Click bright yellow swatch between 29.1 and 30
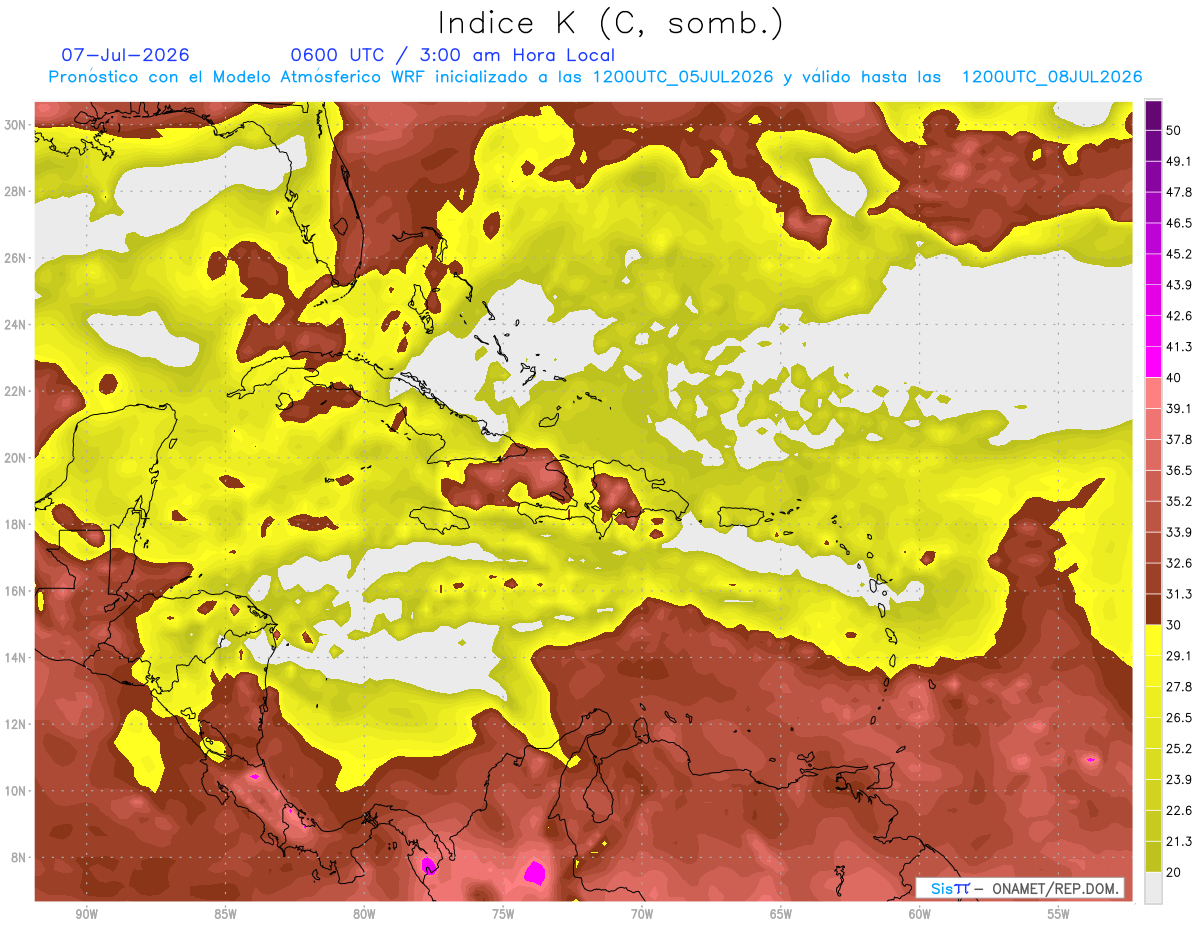This screenshot has height=927, width=1200. tap(1153, 640)
